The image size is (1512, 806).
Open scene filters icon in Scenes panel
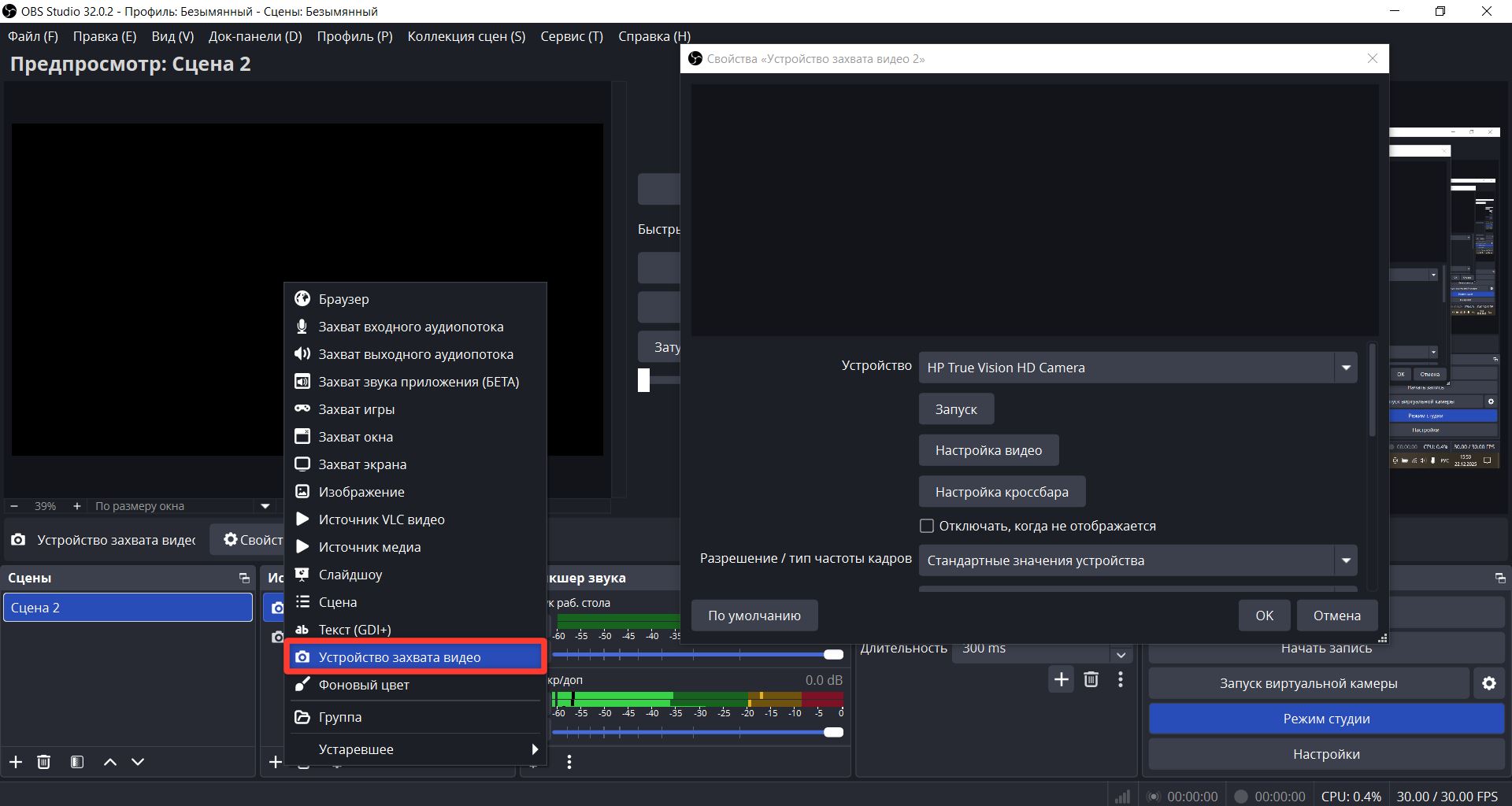76,762
